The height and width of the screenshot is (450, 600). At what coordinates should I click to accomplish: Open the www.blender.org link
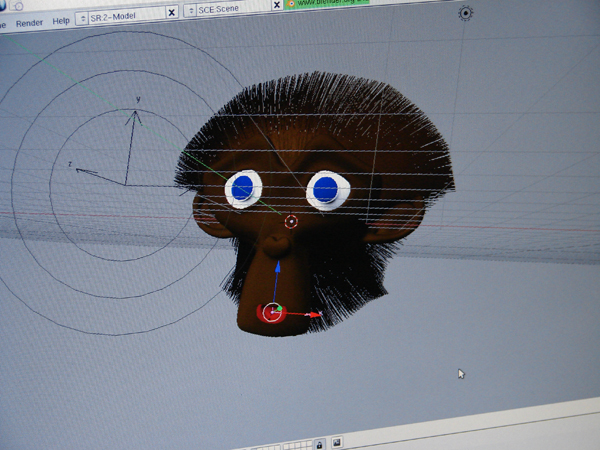[x=325, y=3]
